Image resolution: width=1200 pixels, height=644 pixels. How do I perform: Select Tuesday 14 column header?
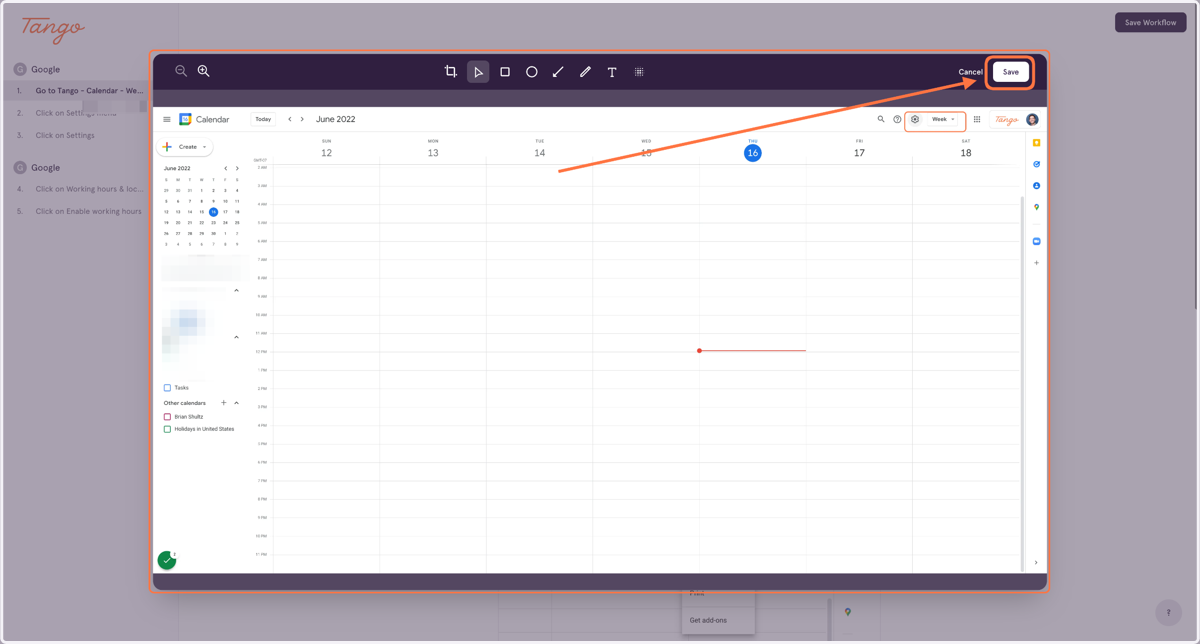coord(539,150)
